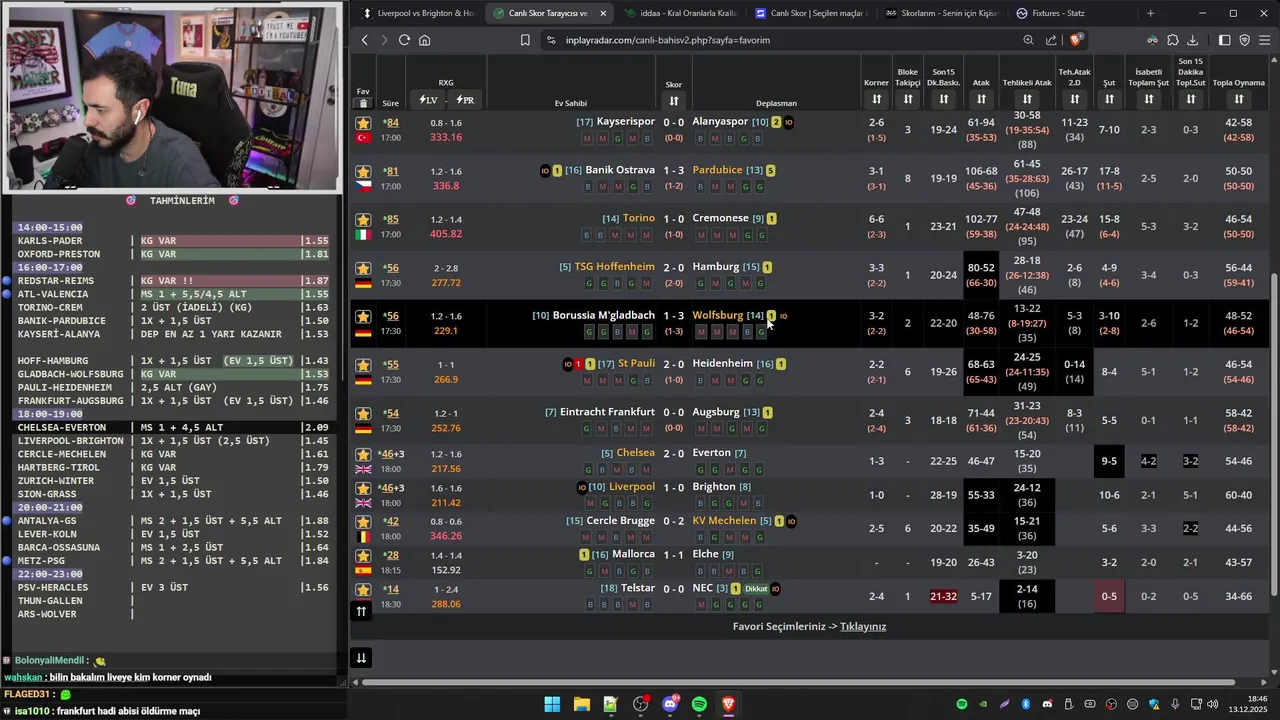Click the Tıklayınız favorites link
The height and width of the screenshot is (720, 1280).
[863, 627]
